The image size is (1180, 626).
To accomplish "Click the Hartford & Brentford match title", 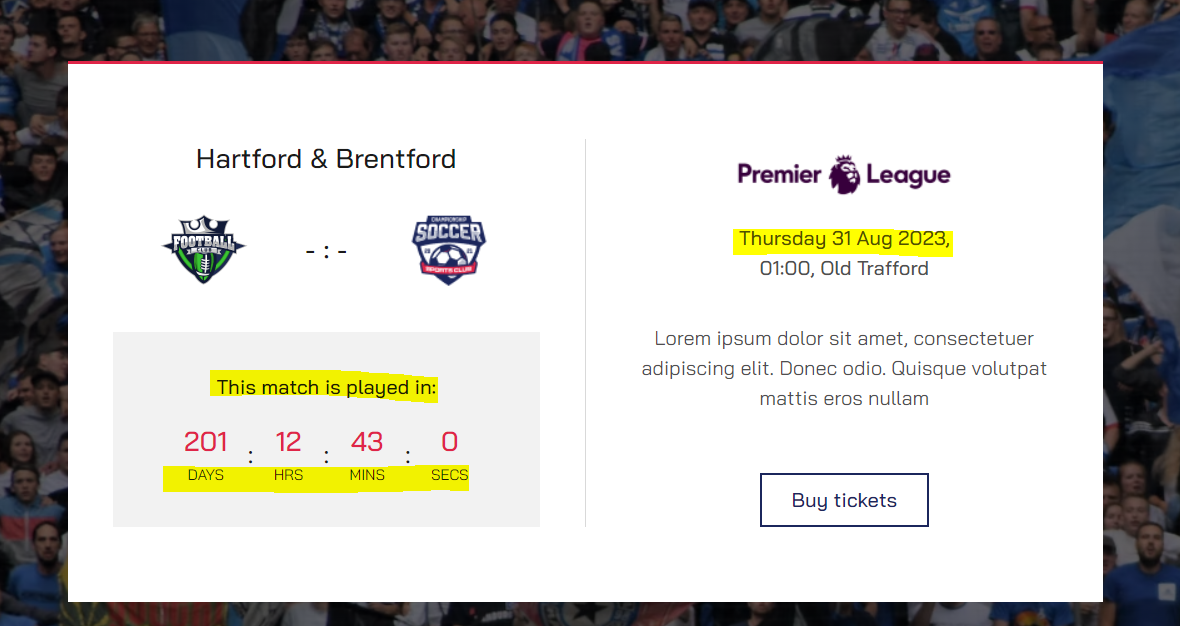I will tap(326, 159).
